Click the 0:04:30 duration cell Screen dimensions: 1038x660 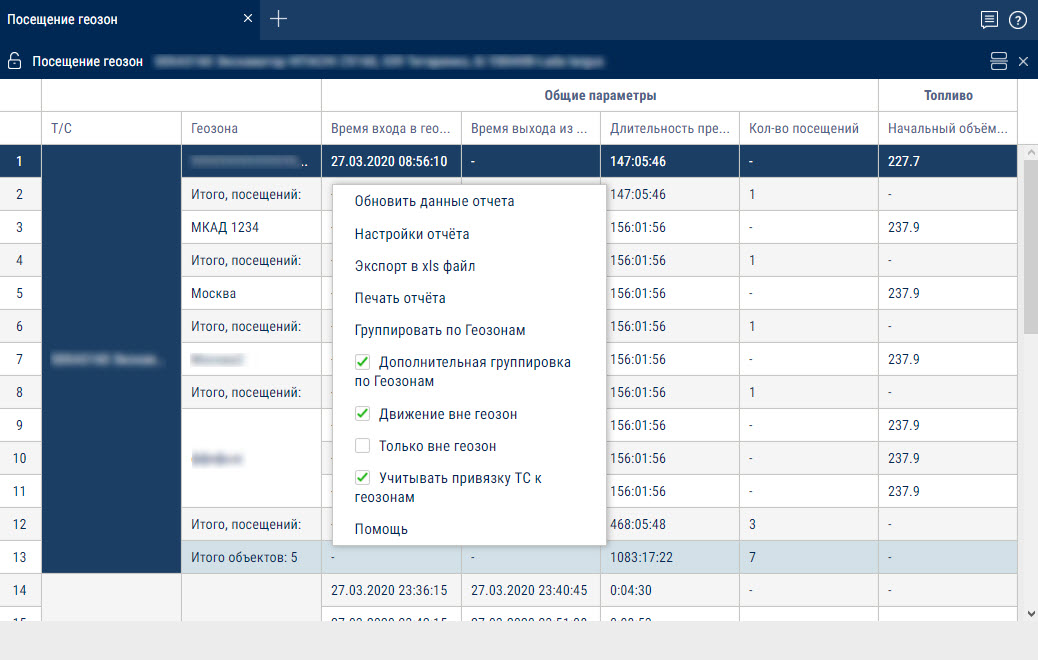pos(670,590)
